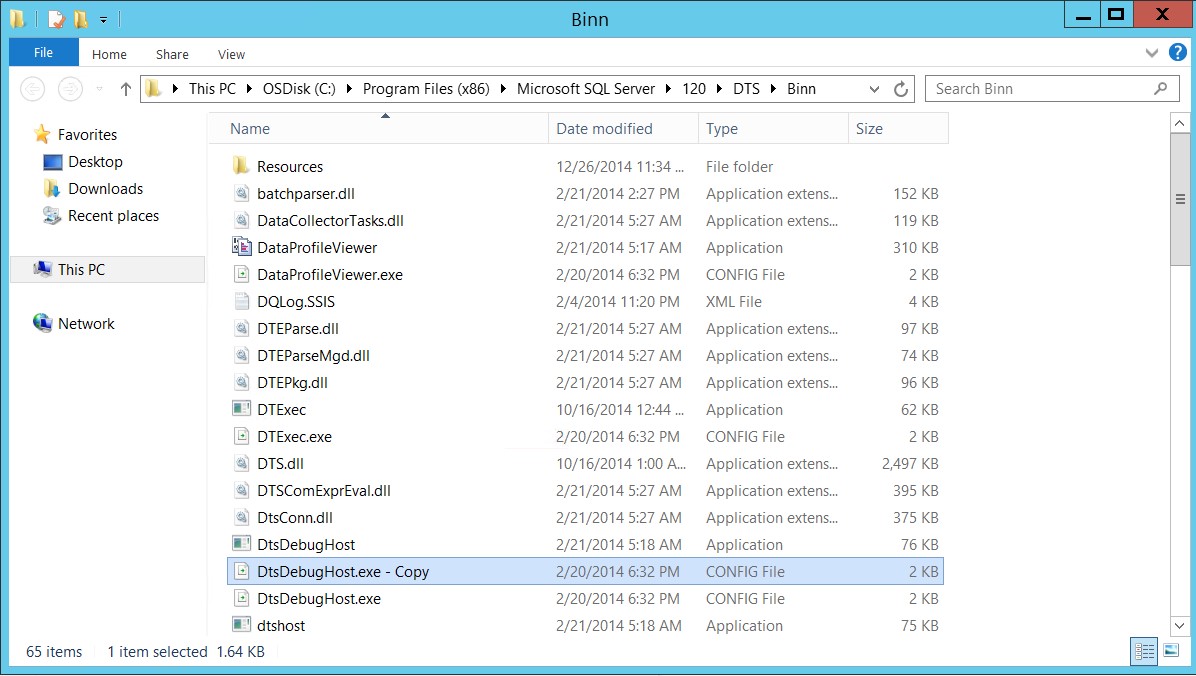
Task: Switch to large icons view
Action: click(x=1171, y=651)
